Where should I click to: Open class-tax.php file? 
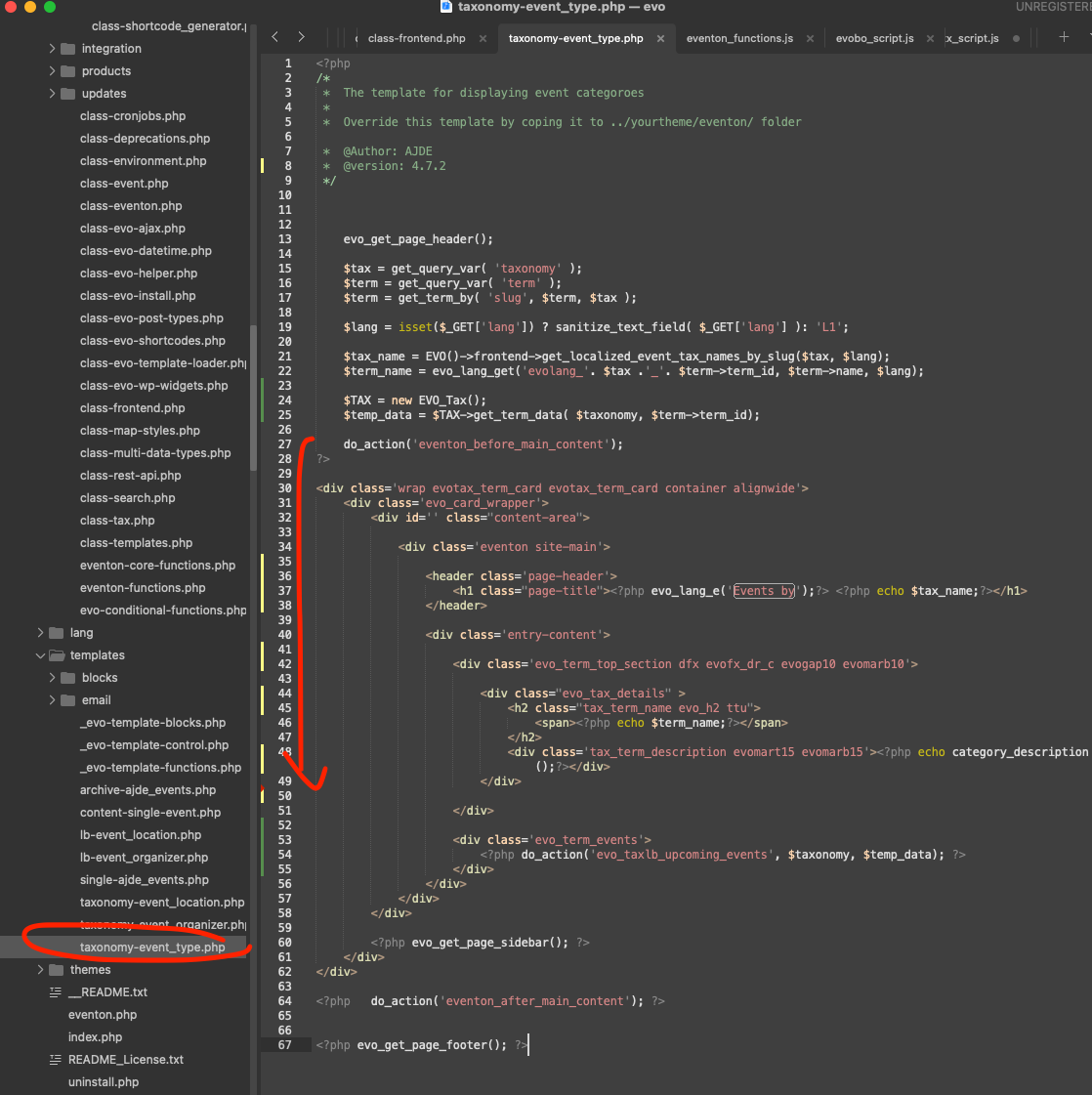tap(117, 521)
